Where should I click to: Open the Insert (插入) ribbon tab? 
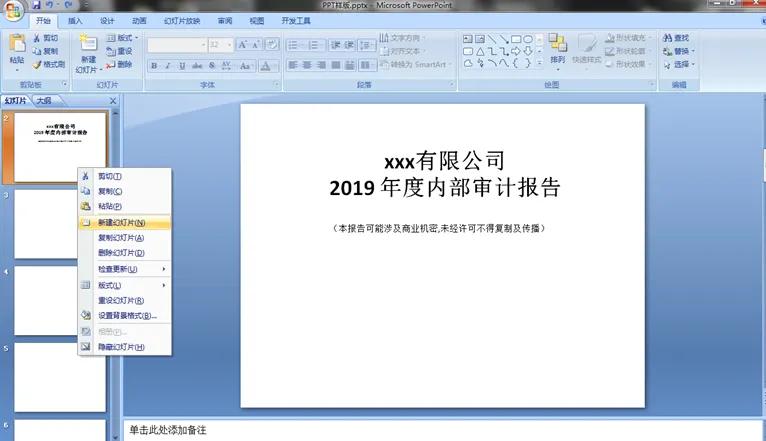tap(75, 21)
